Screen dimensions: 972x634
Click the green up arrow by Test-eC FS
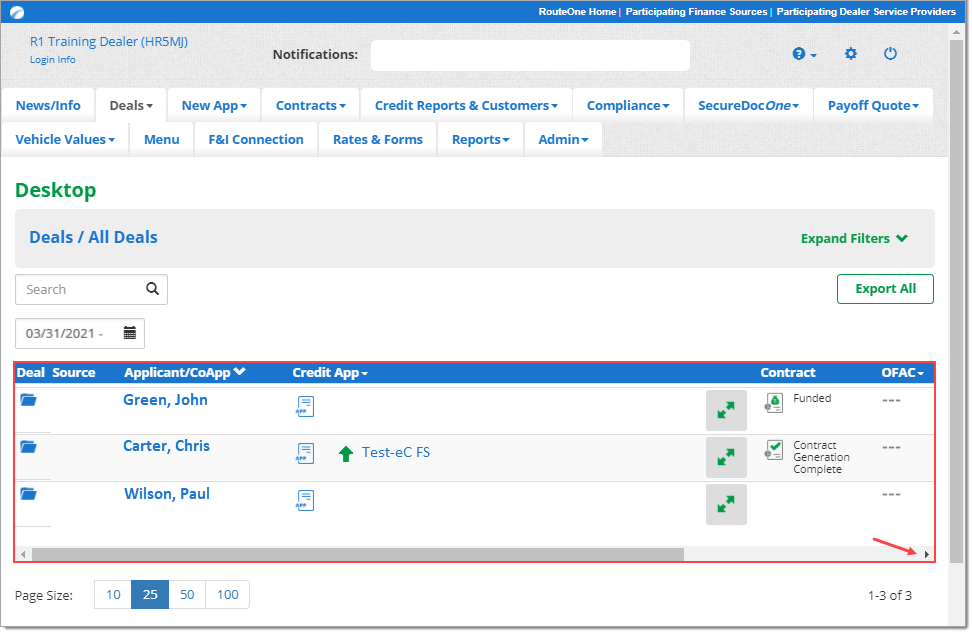tap(346, 454)
